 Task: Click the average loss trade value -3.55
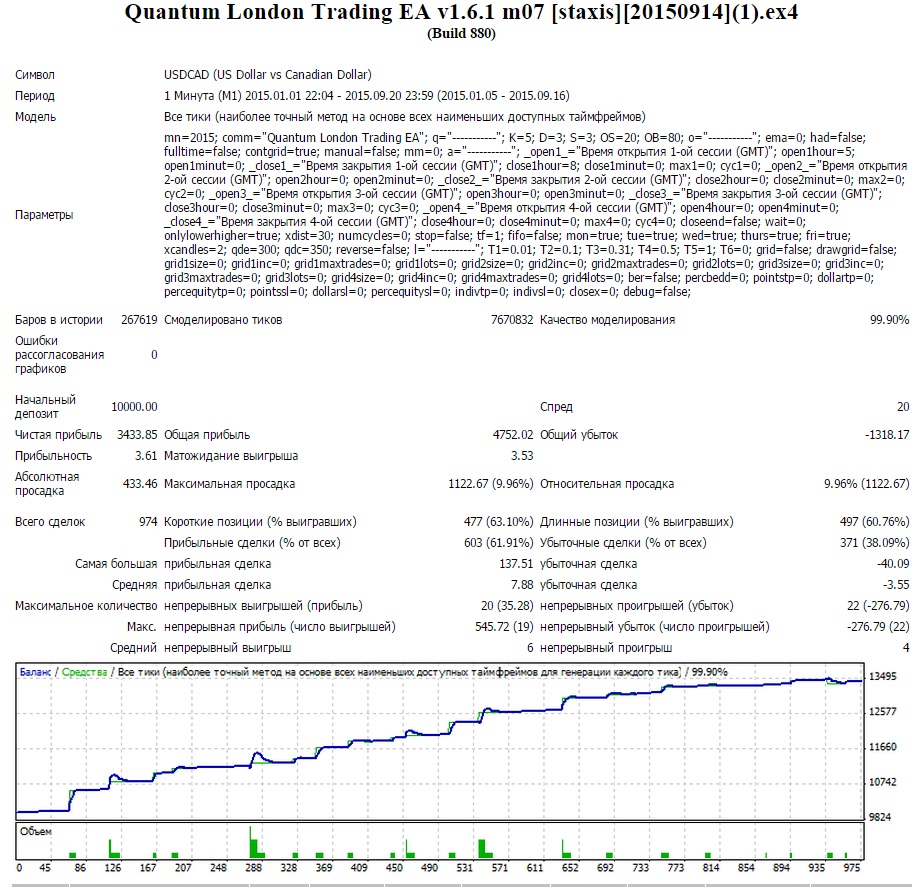click(x=896, y=584)
